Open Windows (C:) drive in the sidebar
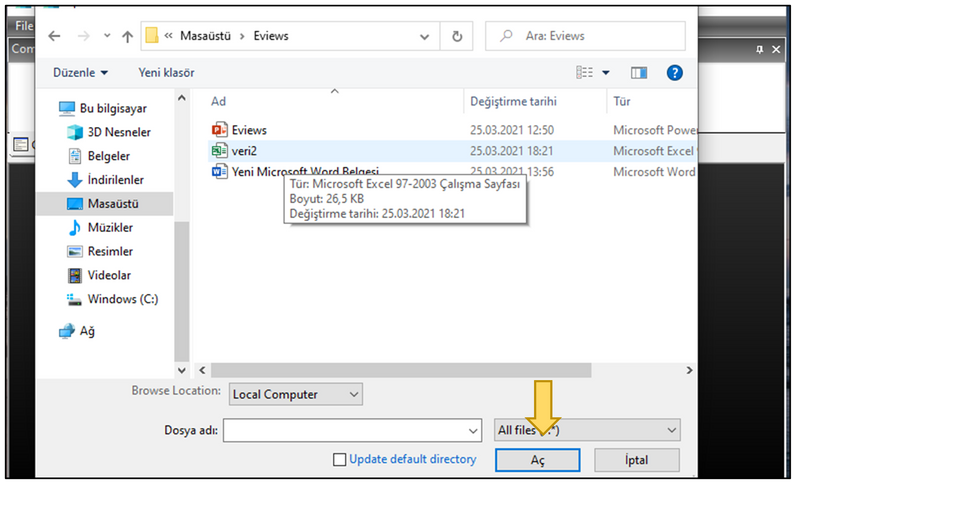 (x=112, y=299)
